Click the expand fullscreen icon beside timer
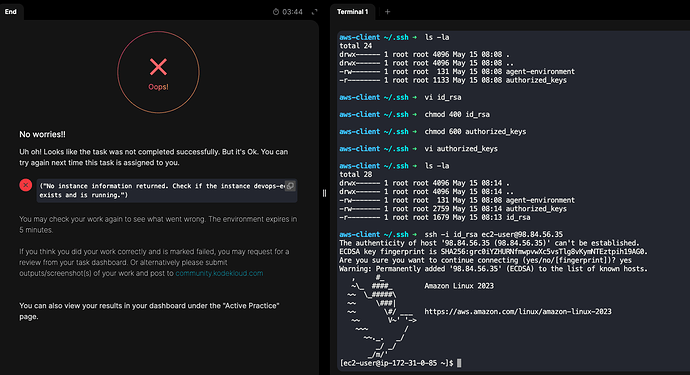This screenshot has width=690, height=375. coord(314,12)
